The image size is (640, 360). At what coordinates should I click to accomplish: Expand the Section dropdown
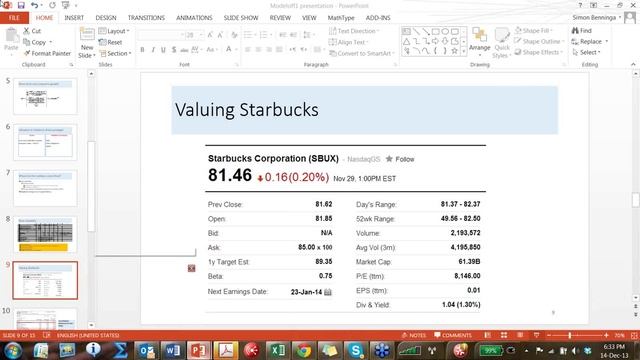pos(115,53)
